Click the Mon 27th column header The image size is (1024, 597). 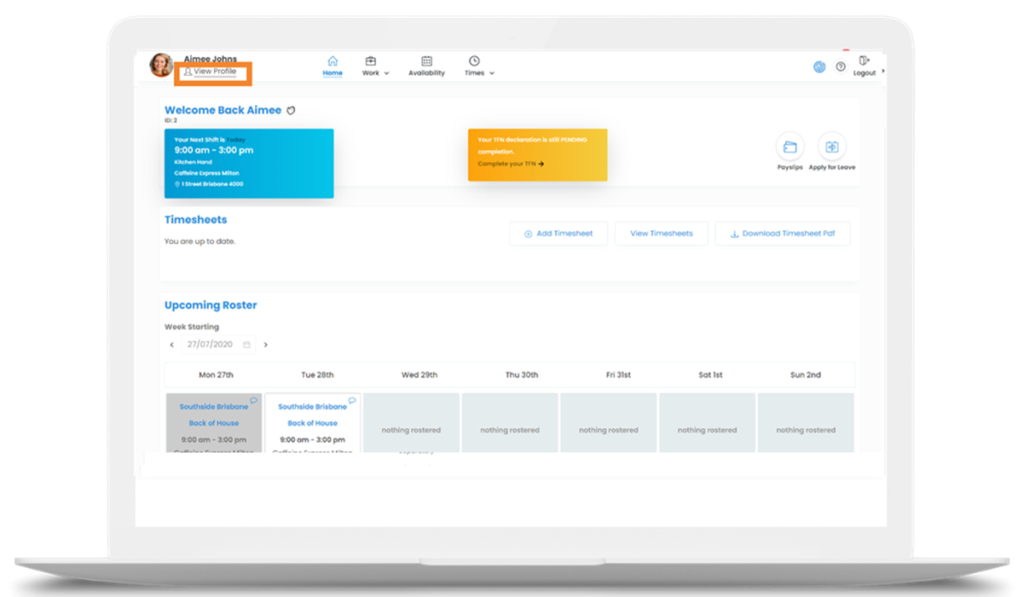point(216,375)
